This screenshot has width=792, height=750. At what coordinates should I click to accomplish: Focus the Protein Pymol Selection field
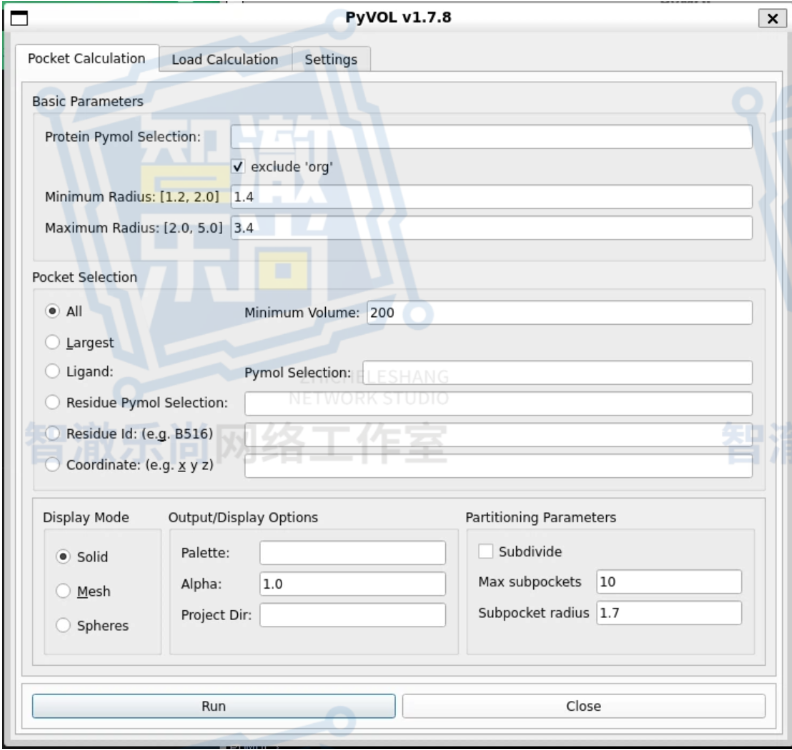pyautogui.click(x=491, y=137)
